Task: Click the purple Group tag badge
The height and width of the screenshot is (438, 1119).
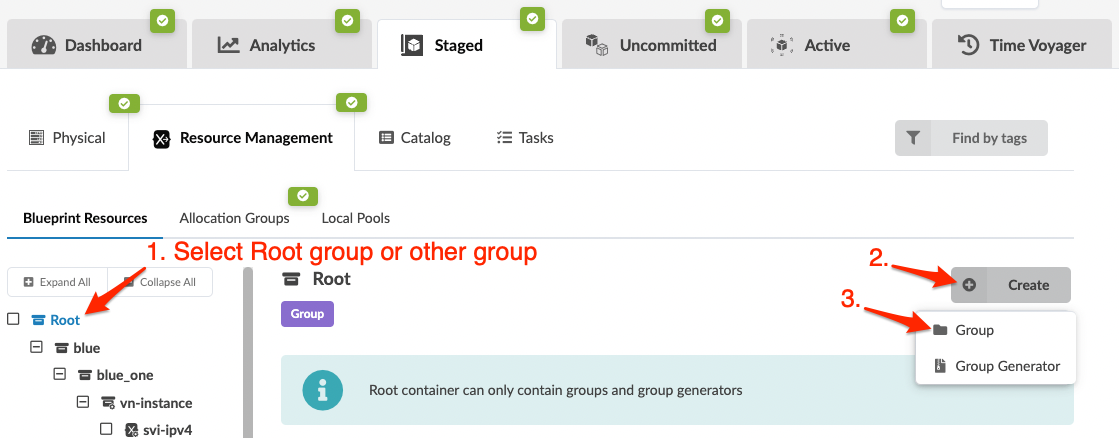Action: (307, 314)
